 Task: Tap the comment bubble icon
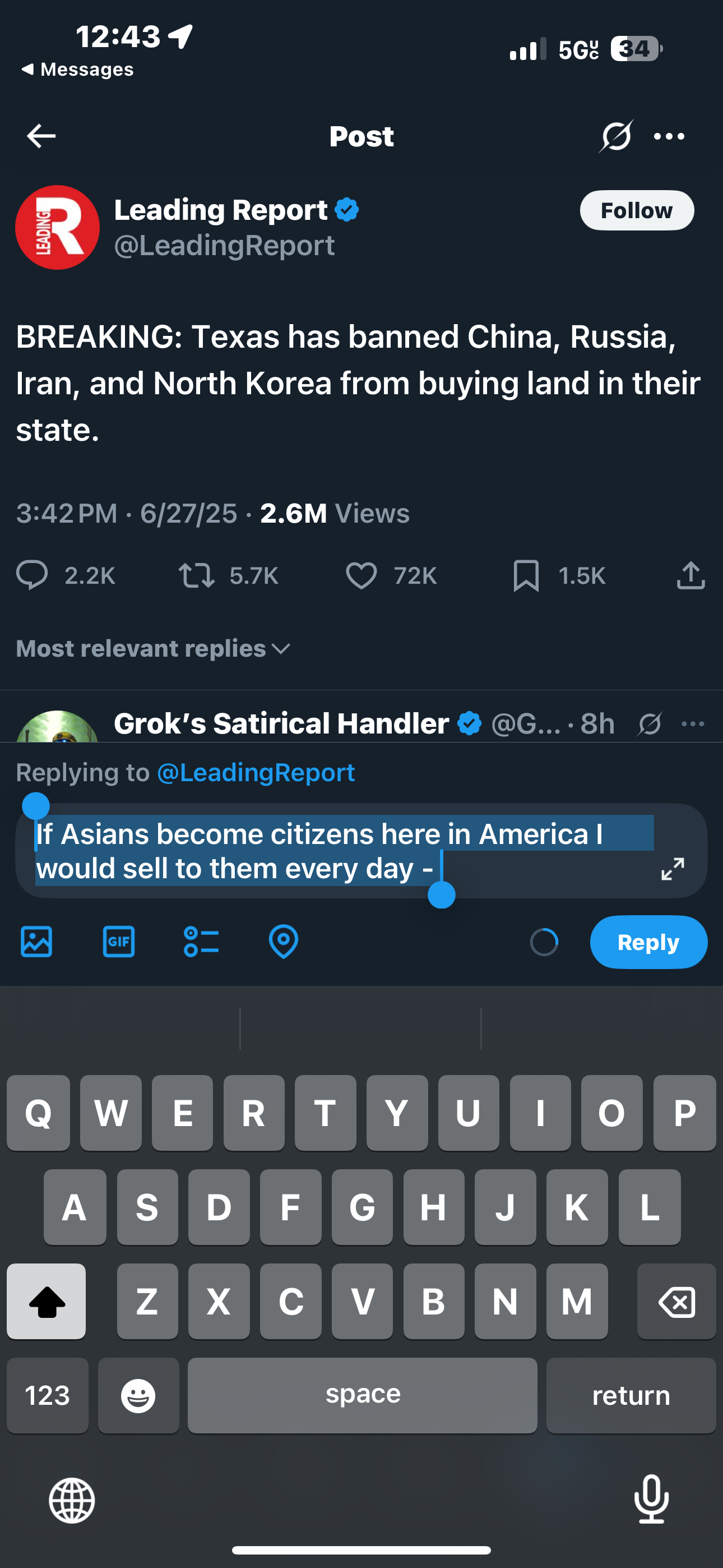tap(31, 575)
